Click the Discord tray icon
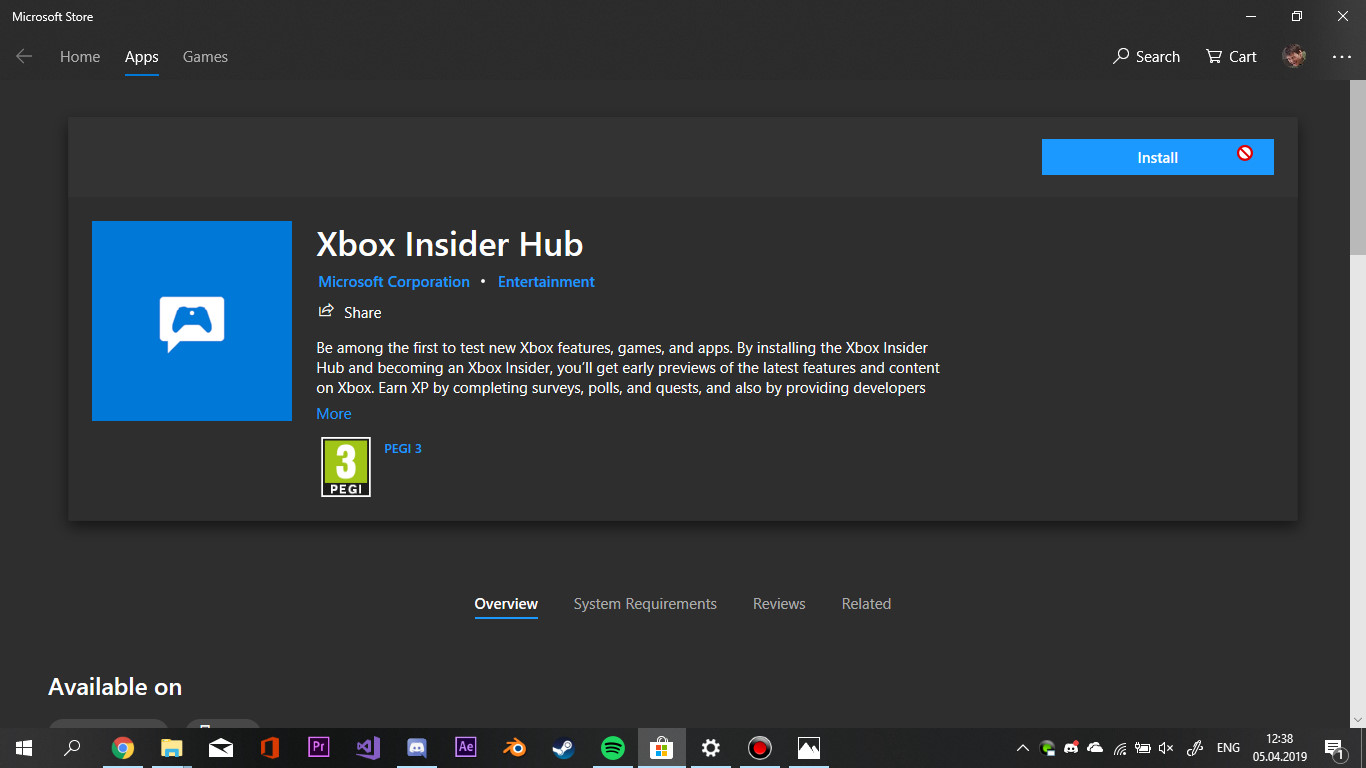 pyautogui.click(x=1071, y=748)
